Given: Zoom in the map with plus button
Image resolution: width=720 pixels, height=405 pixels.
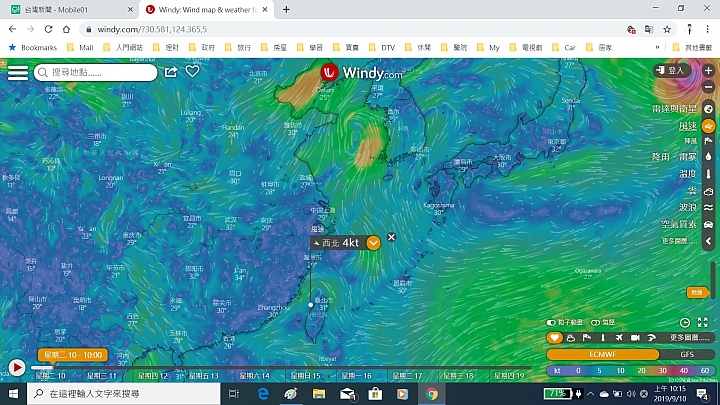Looking at the screenshot, I should point(709,70).
